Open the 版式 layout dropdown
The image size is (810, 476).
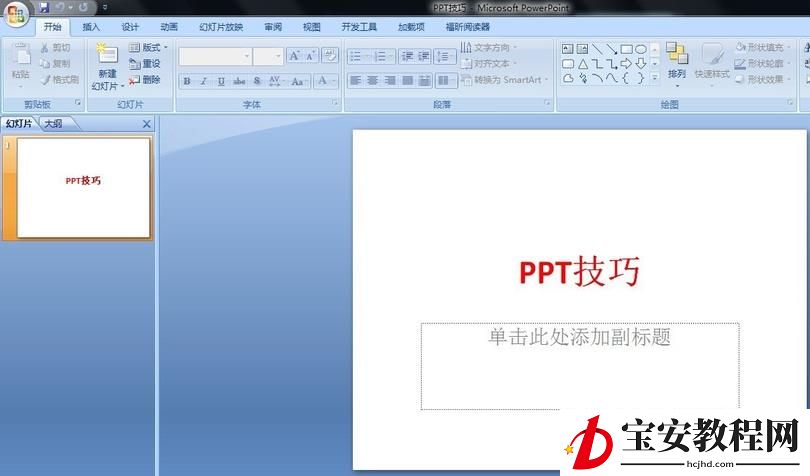[148, 48]
